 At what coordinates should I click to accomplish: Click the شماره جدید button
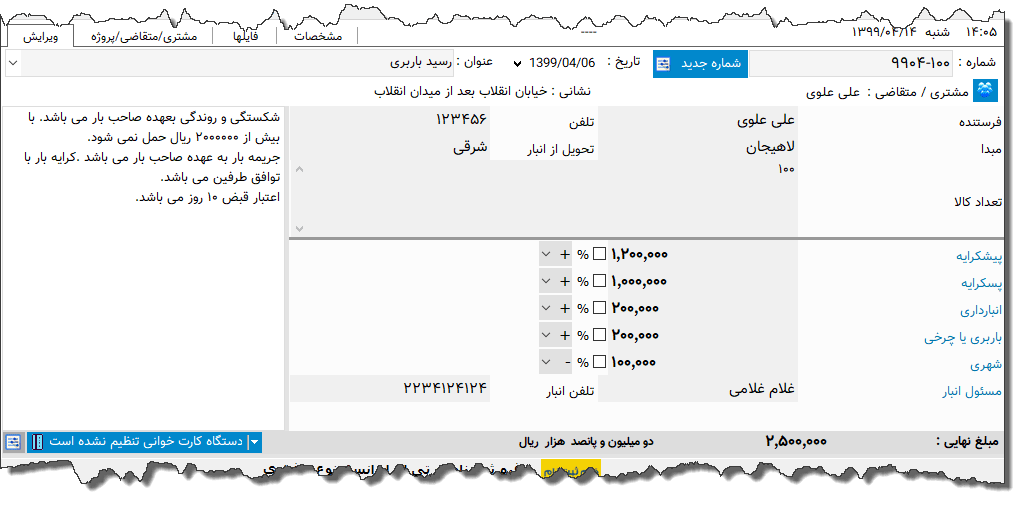(701, 64)
